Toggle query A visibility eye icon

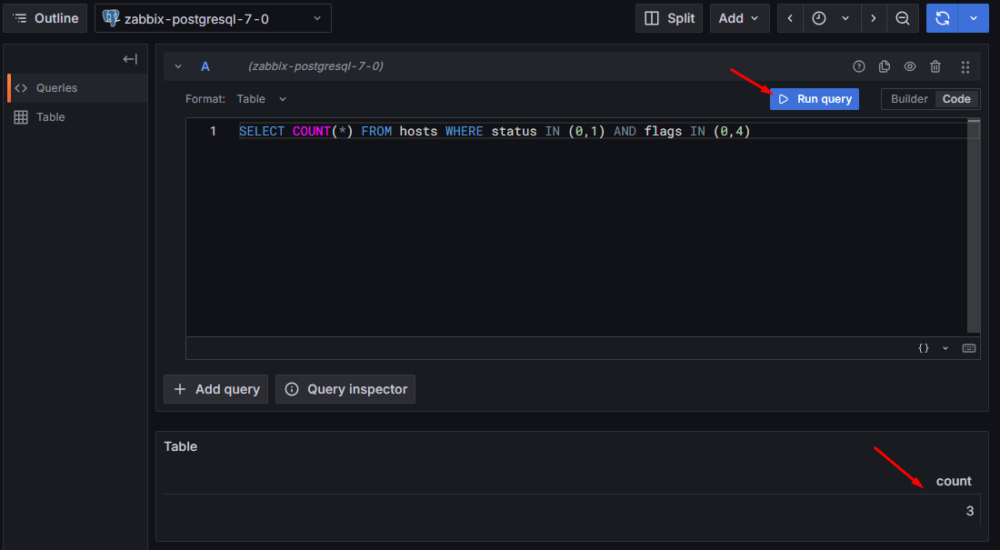910,67
